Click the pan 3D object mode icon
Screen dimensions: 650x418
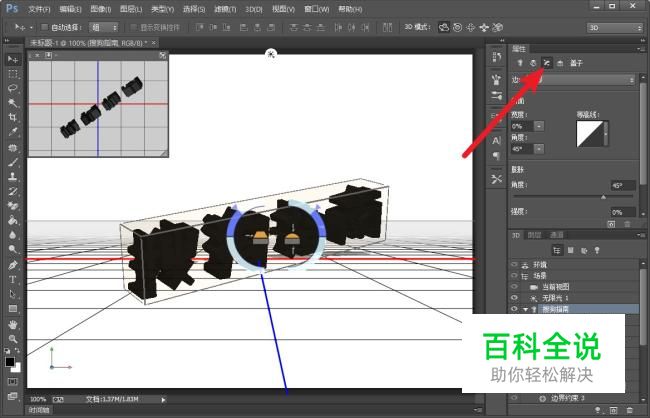[471, 27]
